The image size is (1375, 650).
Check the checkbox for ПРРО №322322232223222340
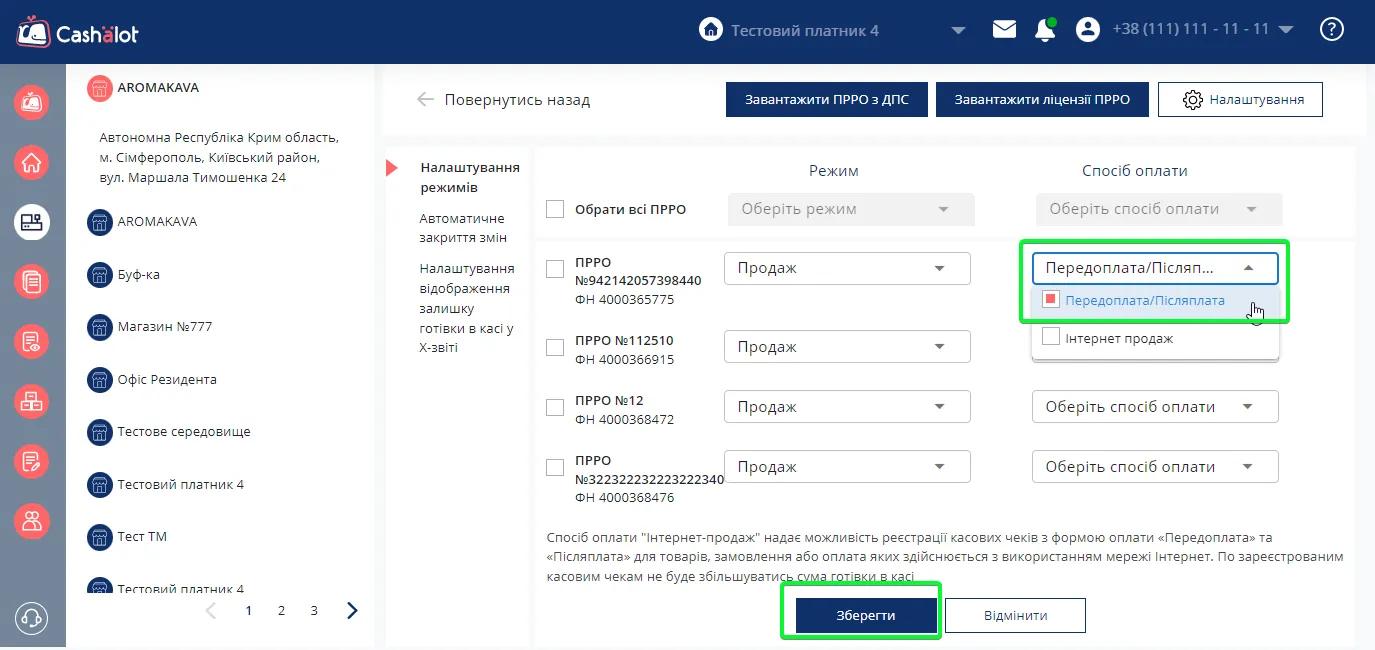(555, 467)
